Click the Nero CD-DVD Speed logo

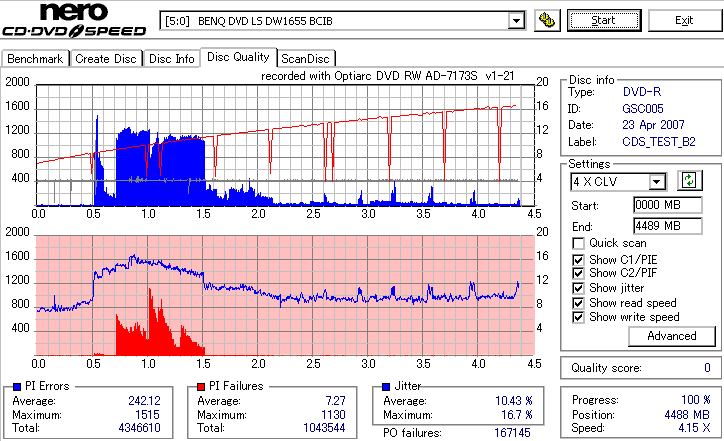tap(74, 20)
